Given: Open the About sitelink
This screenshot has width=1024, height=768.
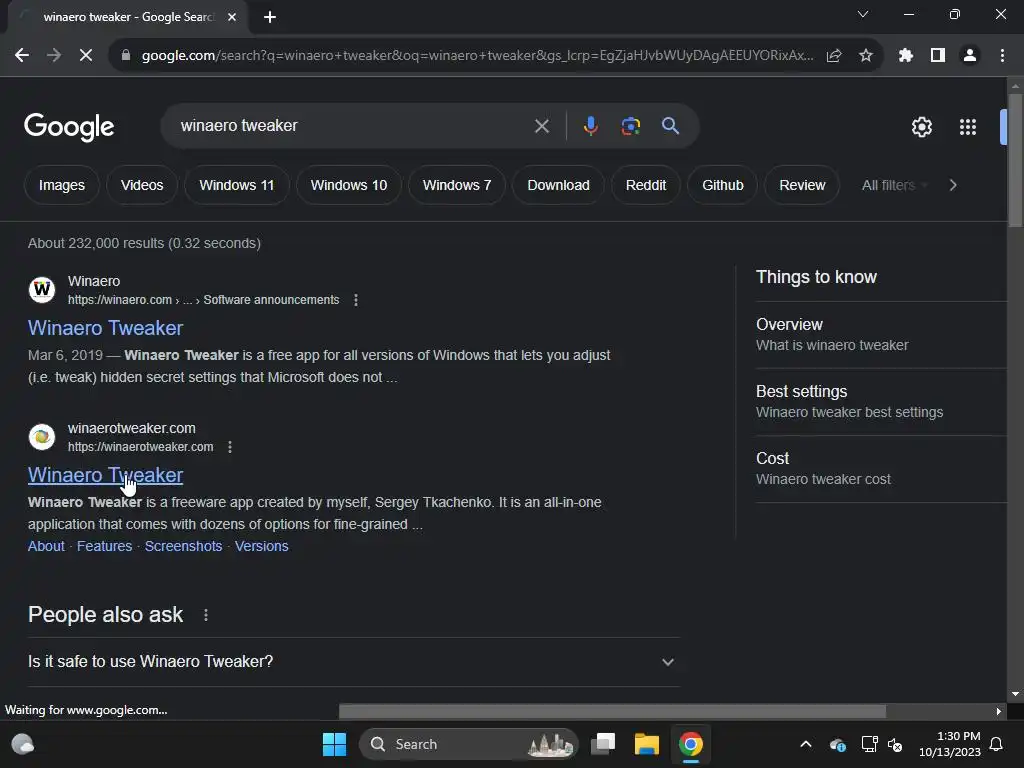Looking at the screenshot, I should [x=46, y=546].
